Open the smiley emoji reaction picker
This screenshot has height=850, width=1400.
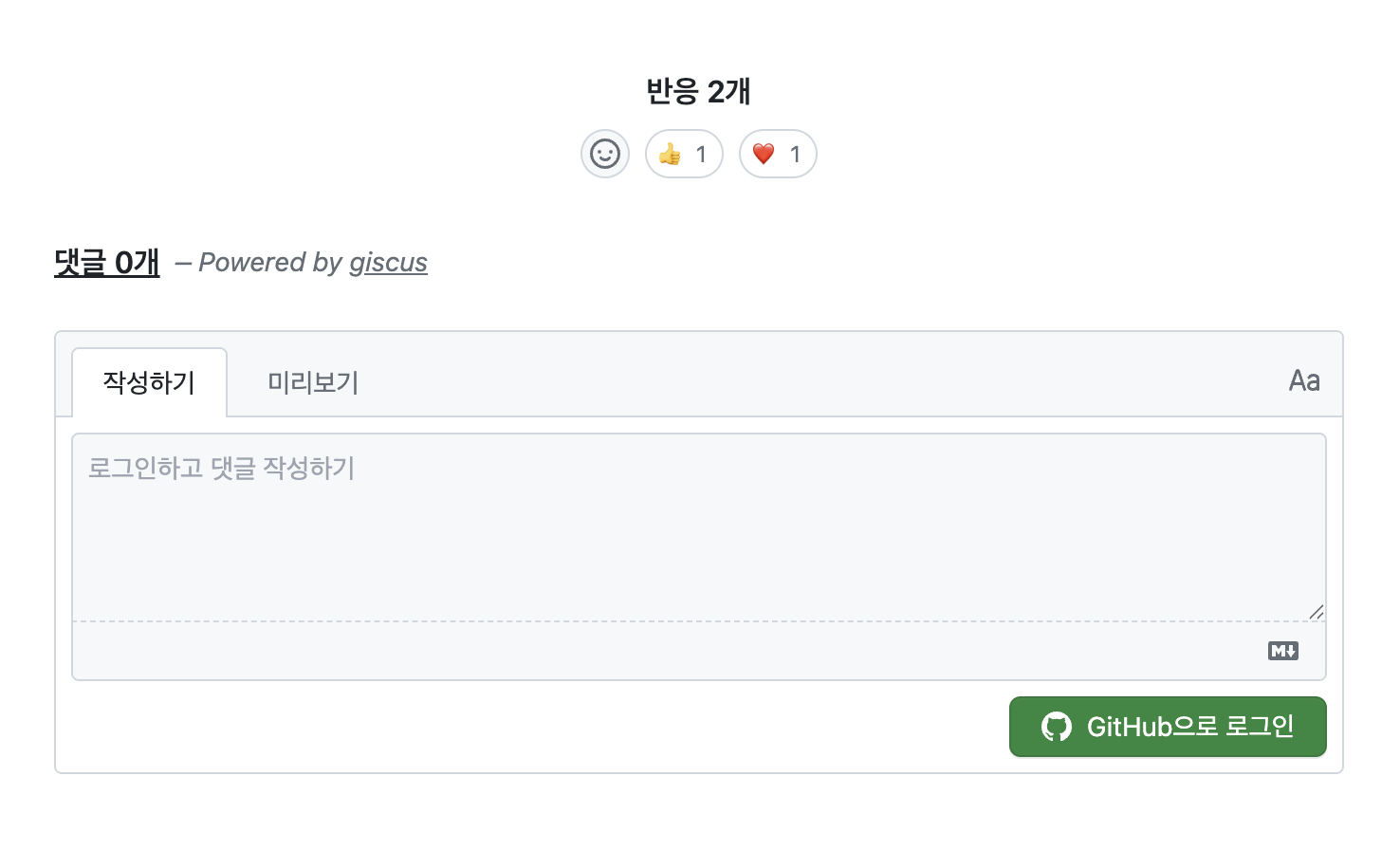click(605, 154)
